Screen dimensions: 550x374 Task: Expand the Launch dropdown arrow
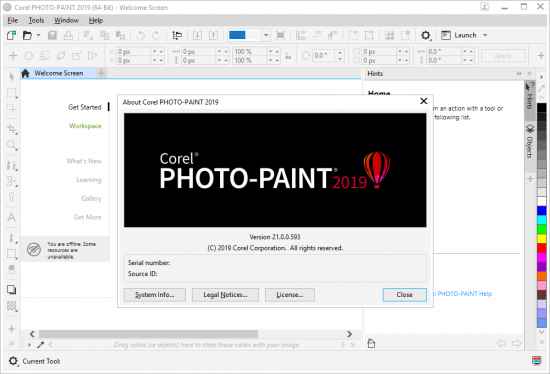pos(485,35)
